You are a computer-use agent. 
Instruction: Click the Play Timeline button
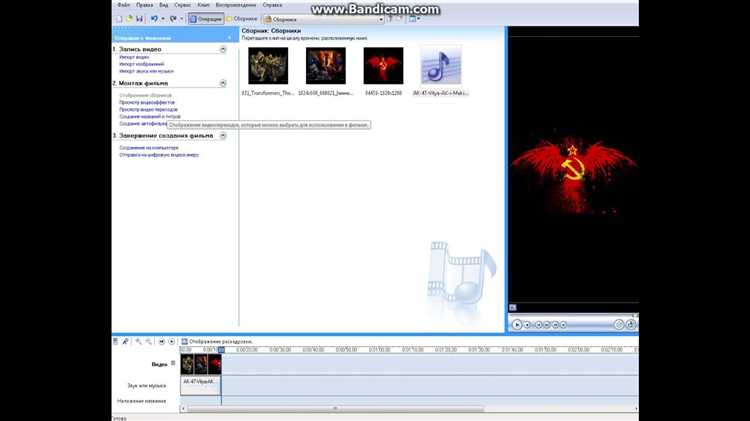coord(172,342)
